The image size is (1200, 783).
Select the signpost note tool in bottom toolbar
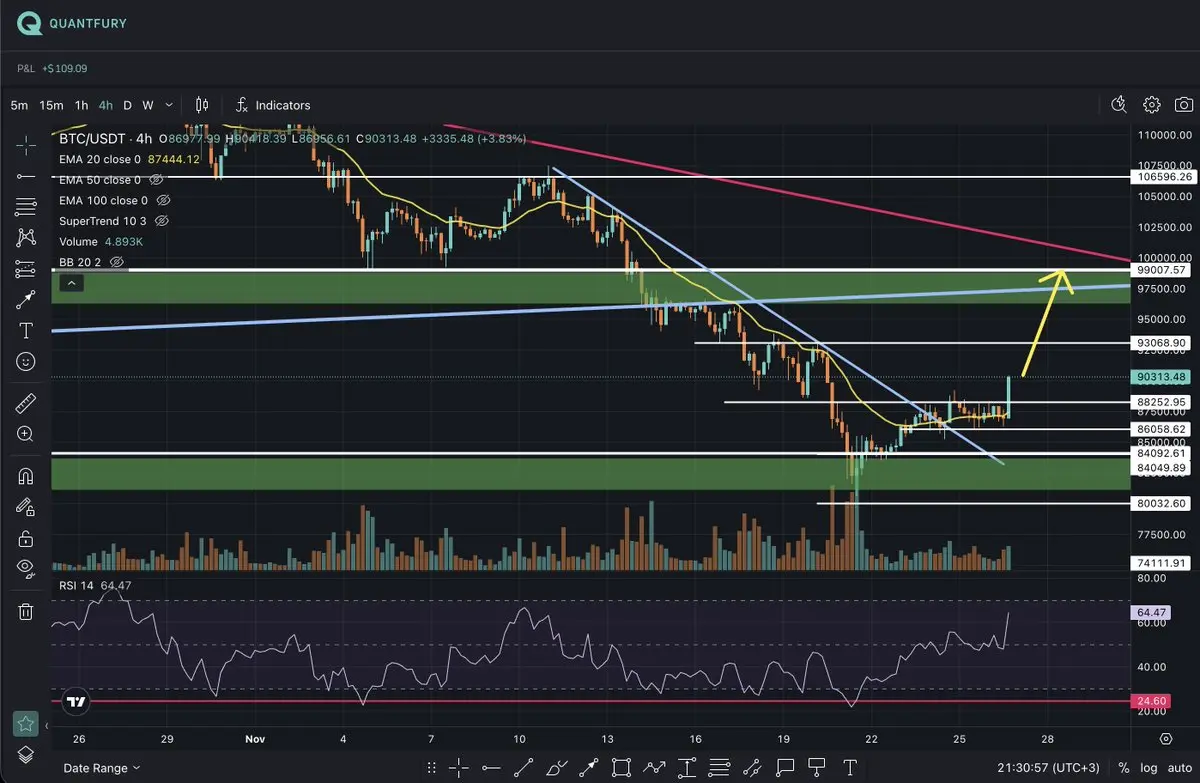[817, 767]
